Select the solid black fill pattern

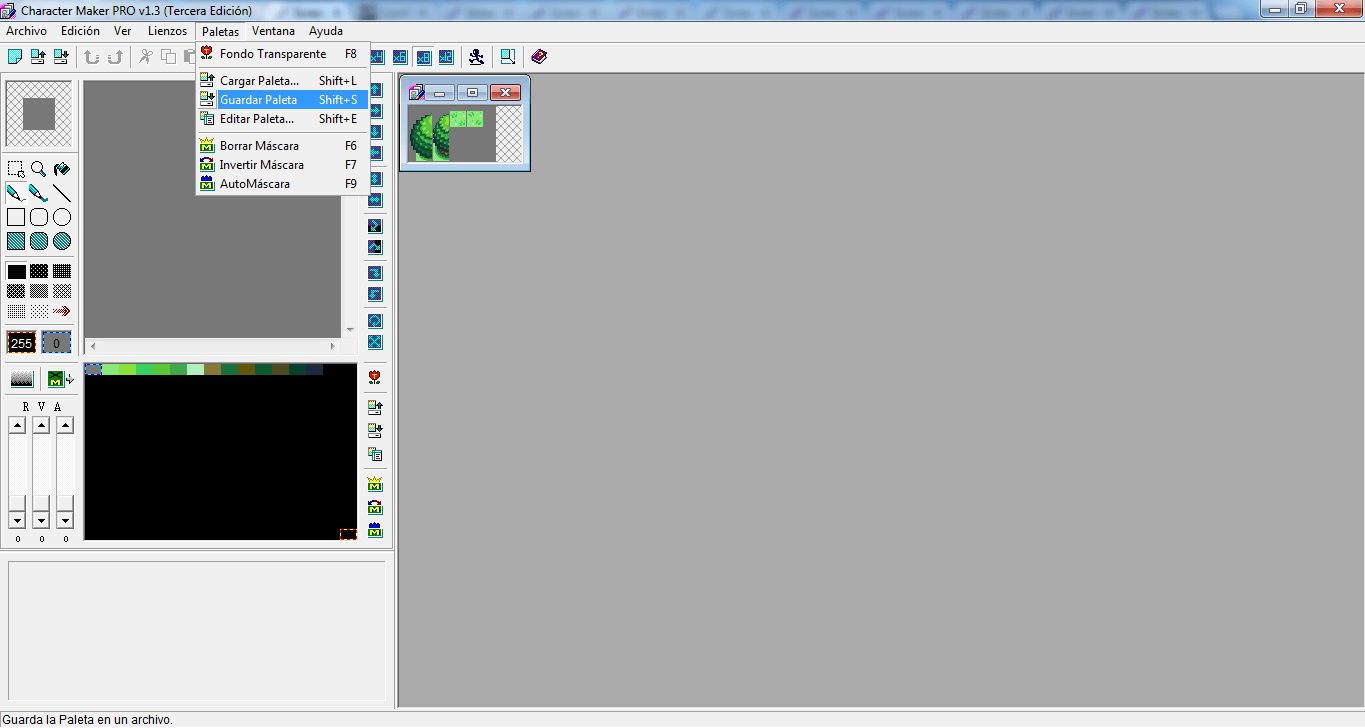(16, 271)
